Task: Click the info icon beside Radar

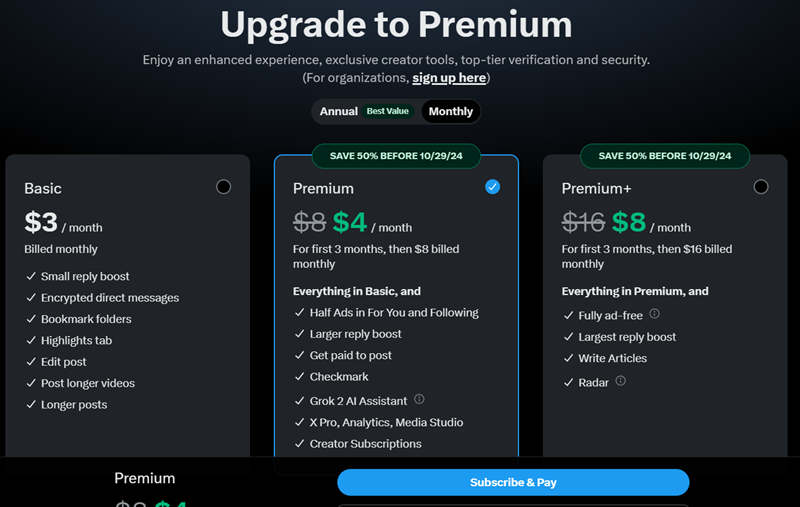Action: point(621,380)
